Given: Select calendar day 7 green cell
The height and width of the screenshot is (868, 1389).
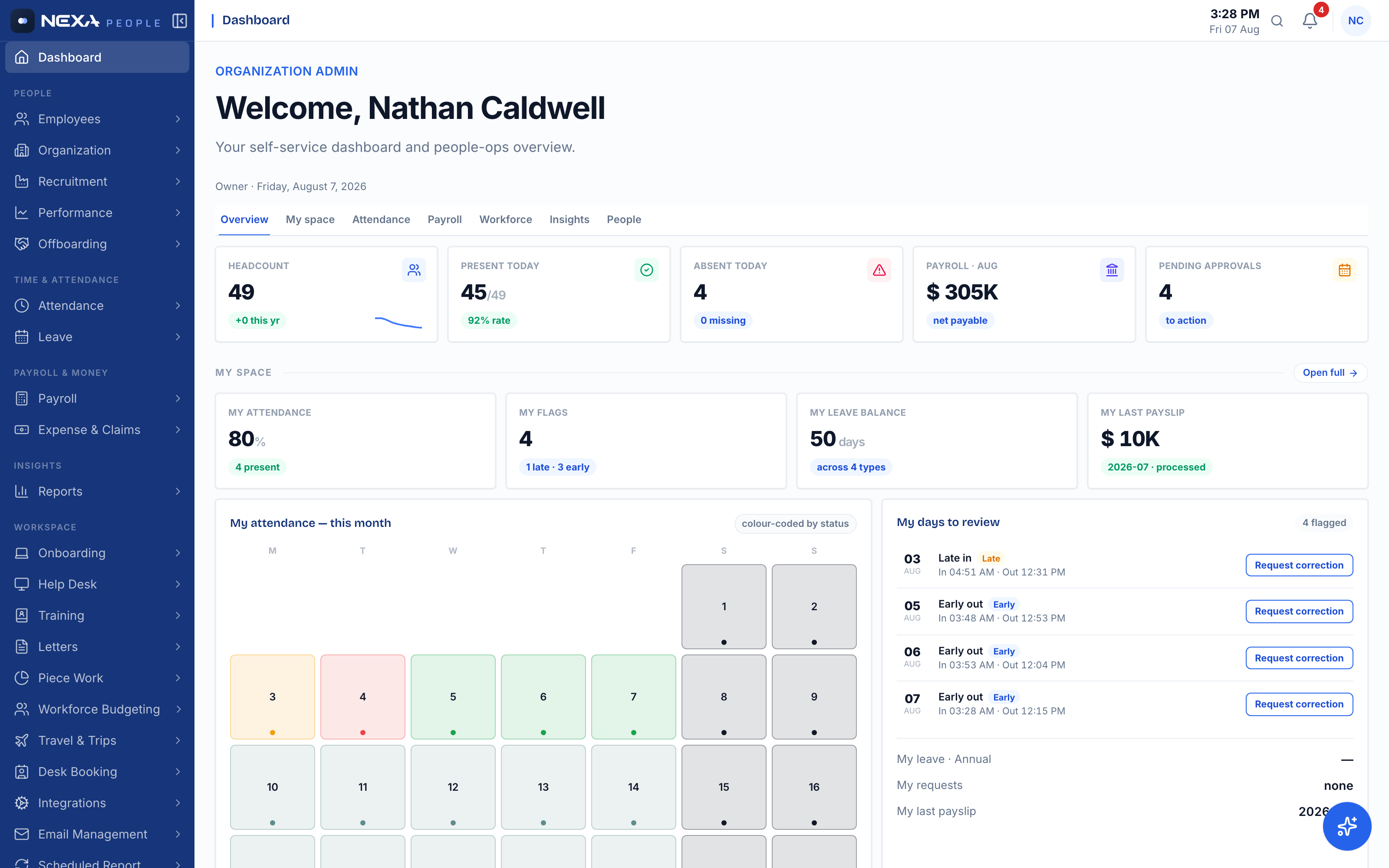Looking at the screenshot, I should point(633,696).
